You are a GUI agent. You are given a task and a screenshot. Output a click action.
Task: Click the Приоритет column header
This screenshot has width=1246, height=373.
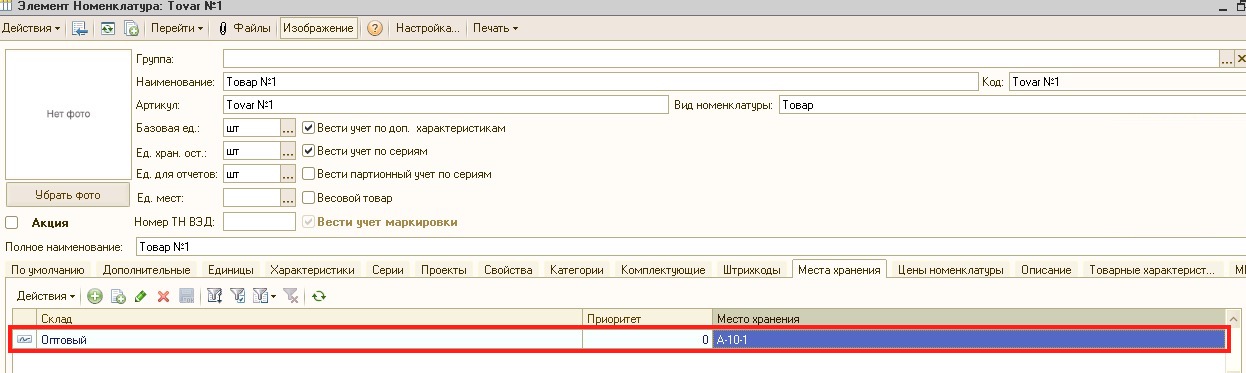(648, 318)
